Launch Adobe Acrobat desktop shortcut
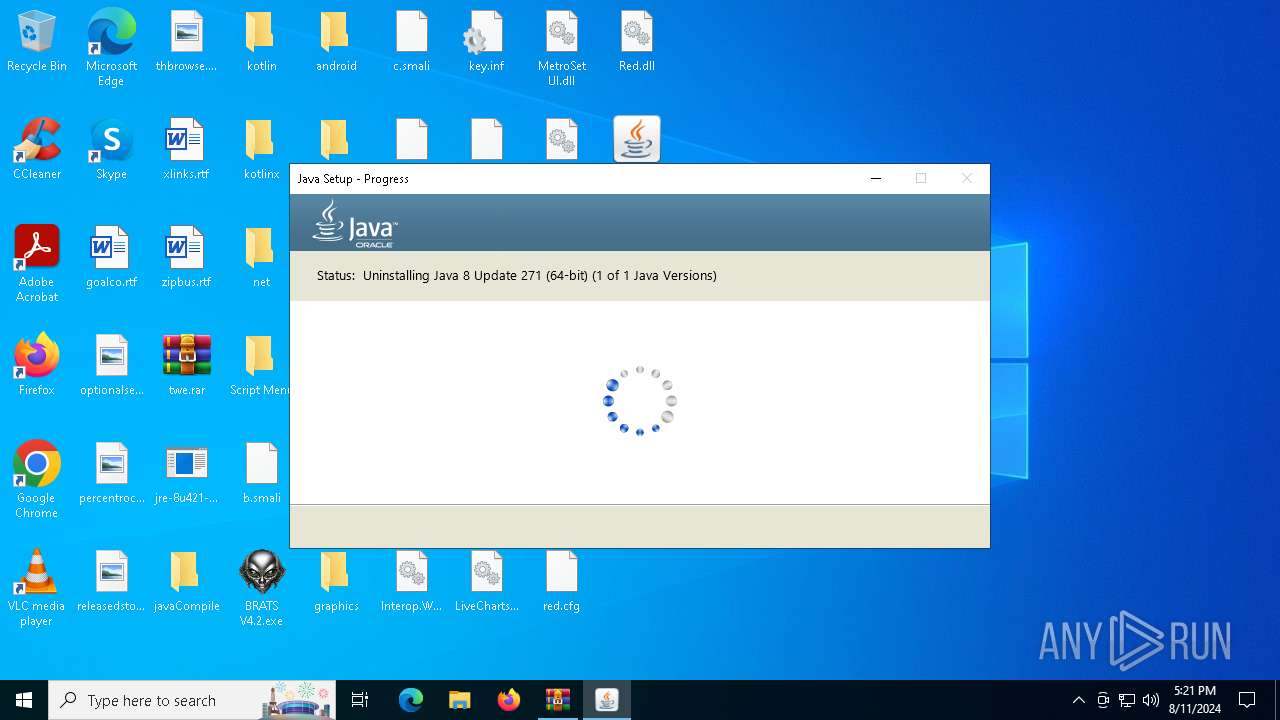 (37, 263)
